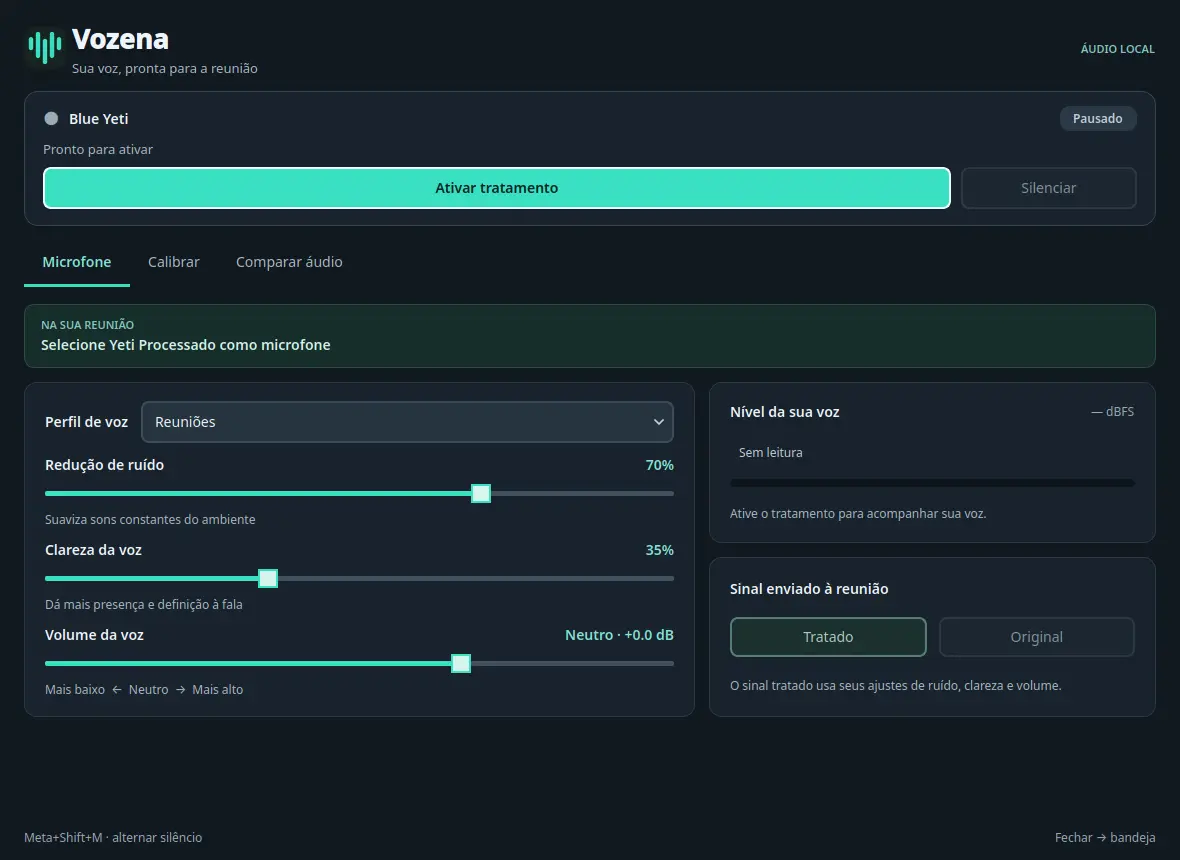The width and height of the screenshot is (1180, 860).
Task: Click the Mais alto label under volume
Action: pyautogui.click(x=217, y=689)
